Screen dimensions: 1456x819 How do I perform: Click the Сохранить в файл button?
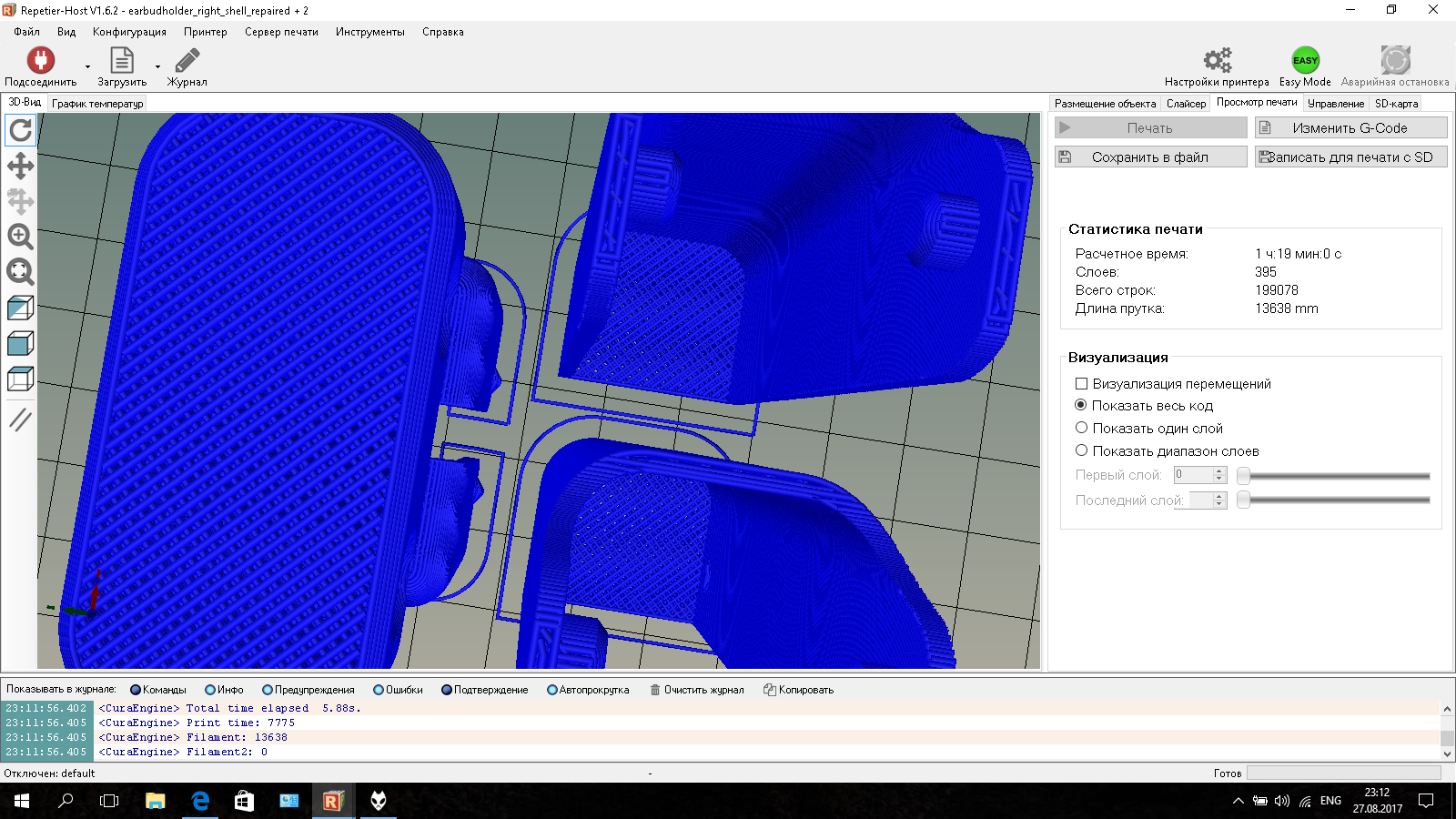click(x=1150, y=157)
